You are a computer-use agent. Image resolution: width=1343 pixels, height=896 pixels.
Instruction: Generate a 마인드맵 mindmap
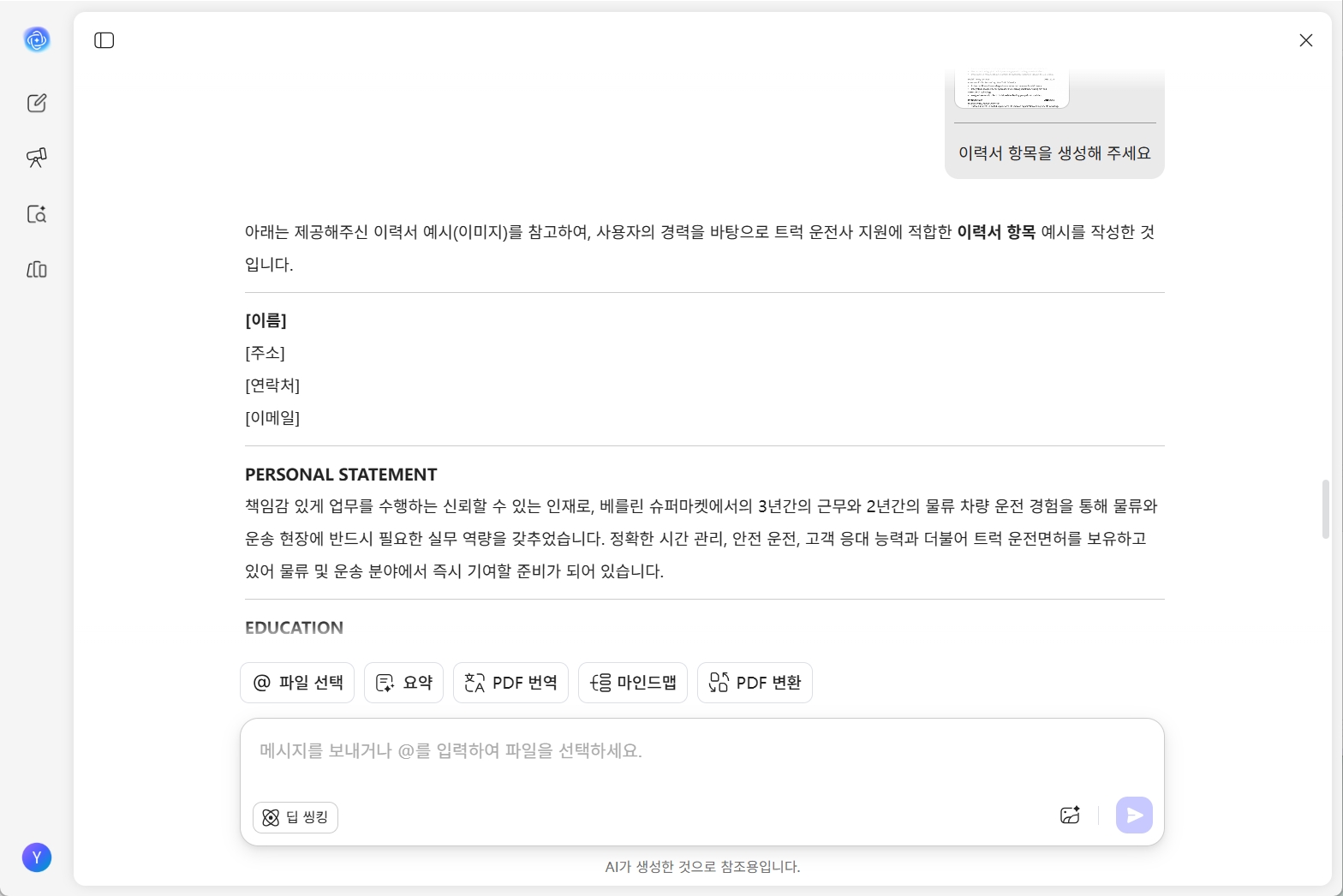(x=633, y=683)
